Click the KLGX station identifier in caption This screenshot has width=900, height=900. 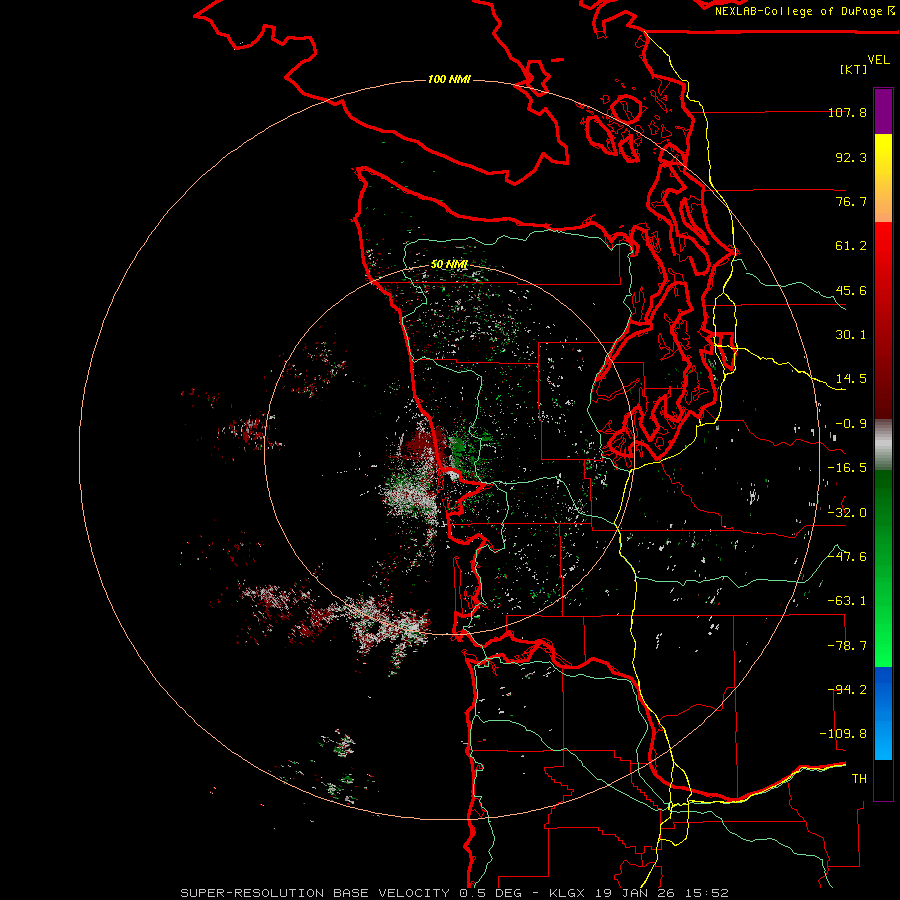click(568, 893)
